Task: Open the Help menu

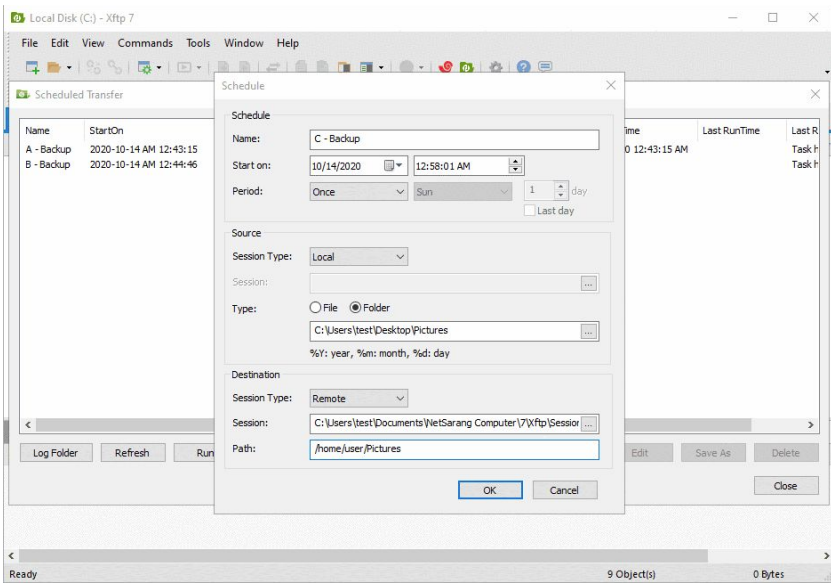Action: click(x=287, y=43)
